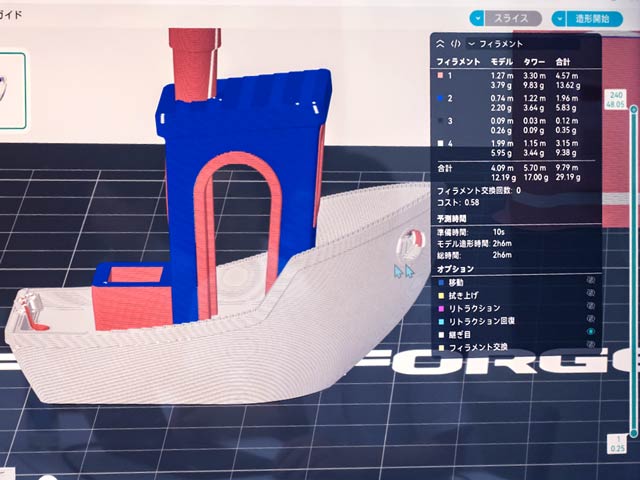Collapse the panel with double-chevron icon
The image size is (640, 480).
pyautogui.click(x=440, y=44)
